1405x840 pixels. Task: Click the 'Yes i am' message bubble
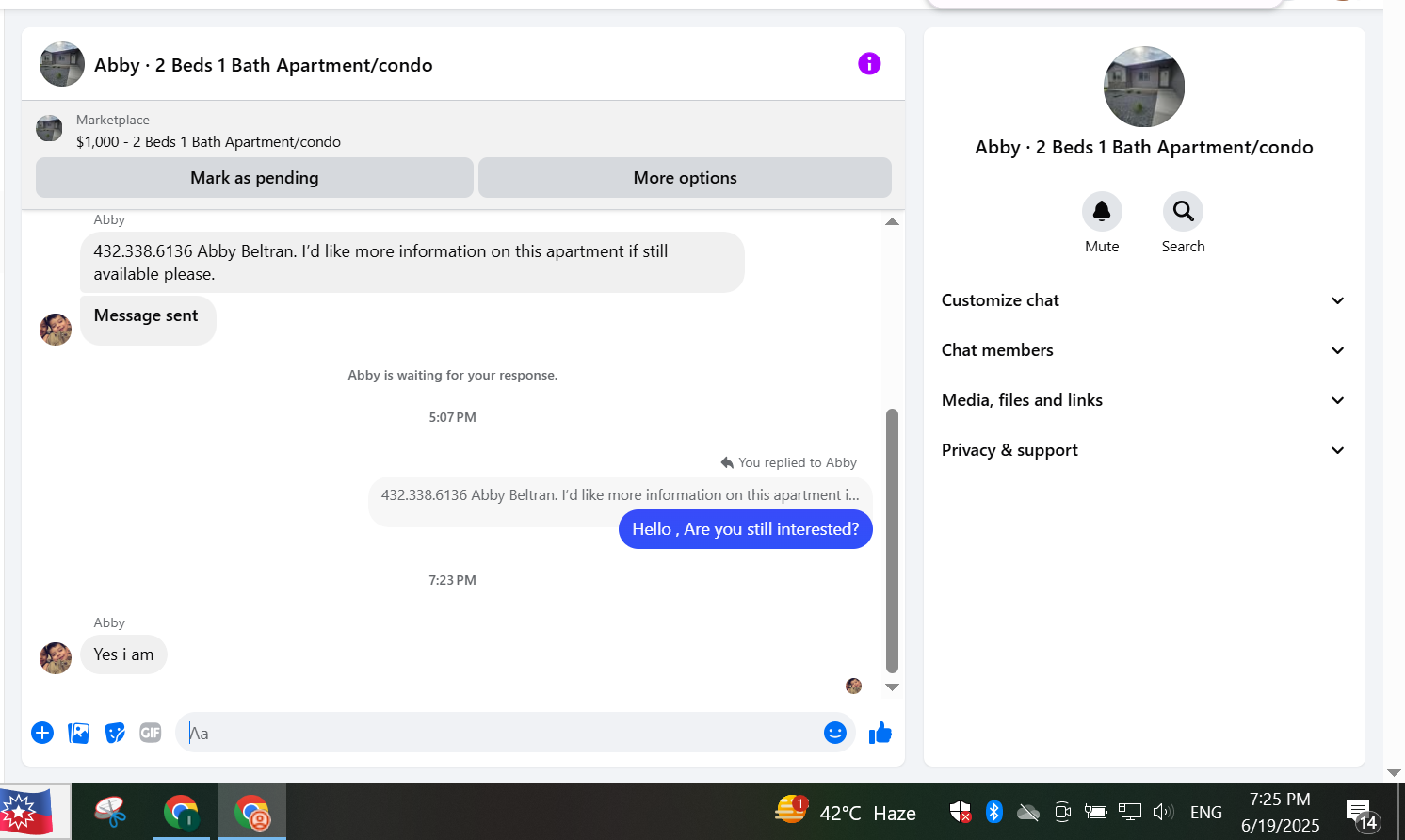[x=123, y=654]
